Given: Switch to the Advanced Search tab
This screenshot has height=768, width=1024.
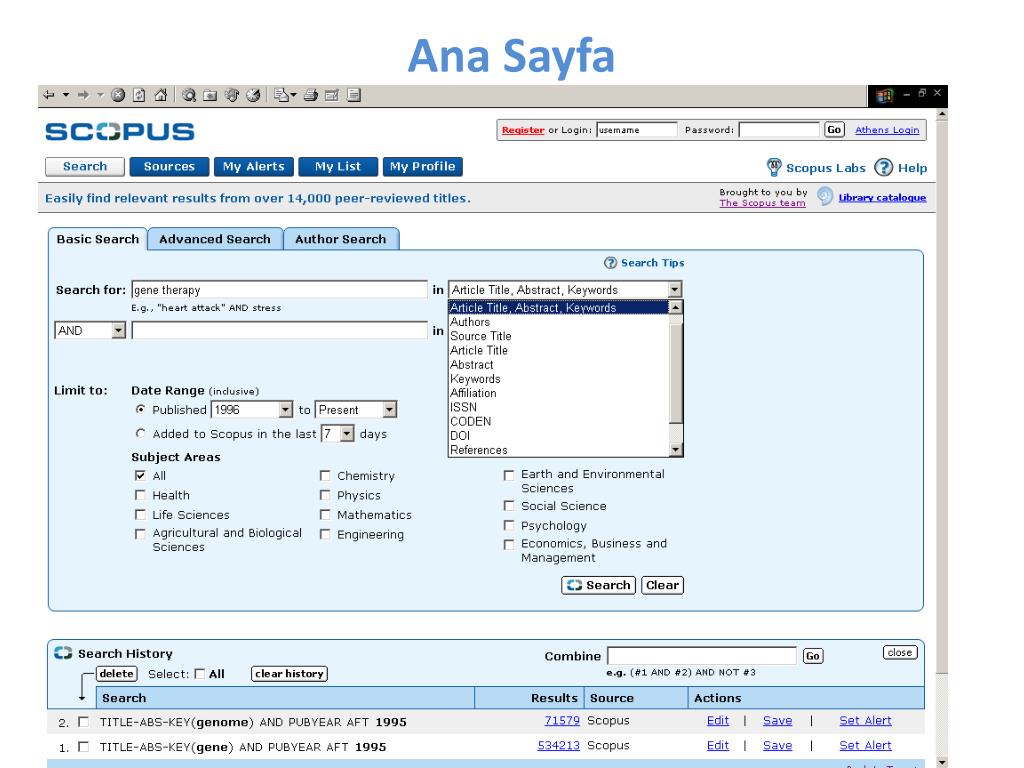Looking at the screenshot, I should [x=215, y=239].
